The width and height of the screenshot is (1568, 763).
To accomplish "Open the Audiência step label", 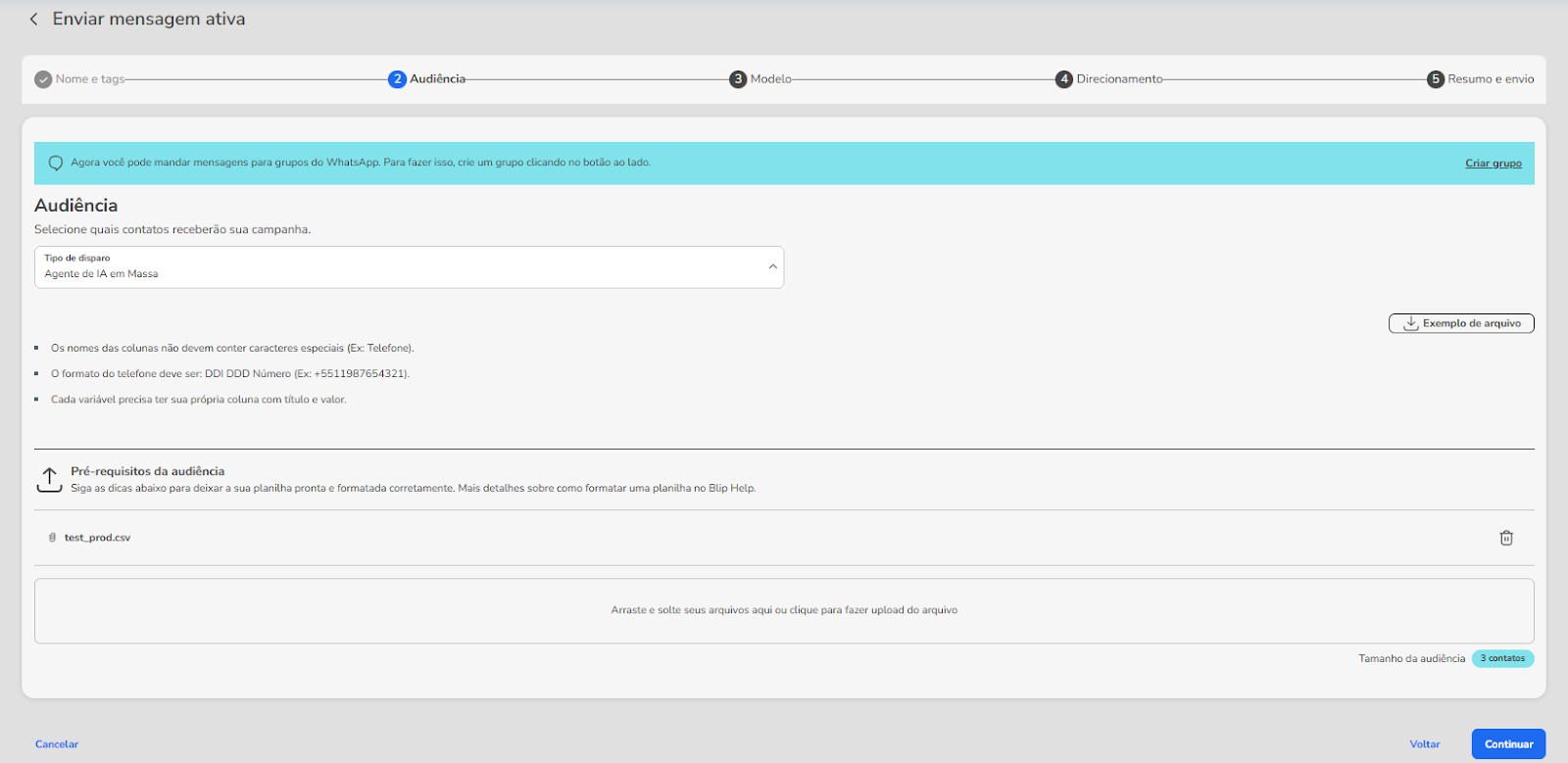I will [x=437, y=79].
